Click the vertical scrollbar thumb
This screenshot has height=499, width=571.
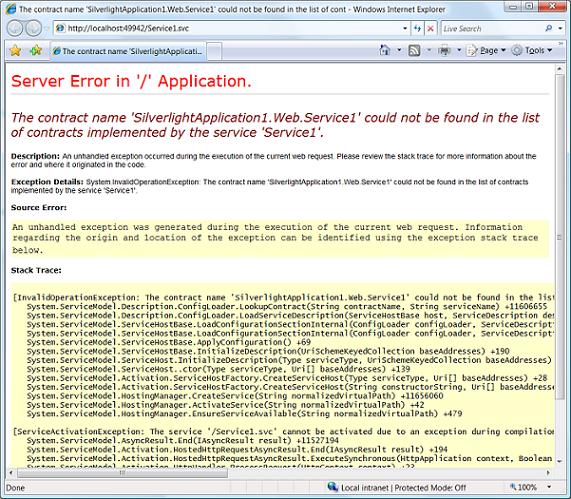point(559,237)
